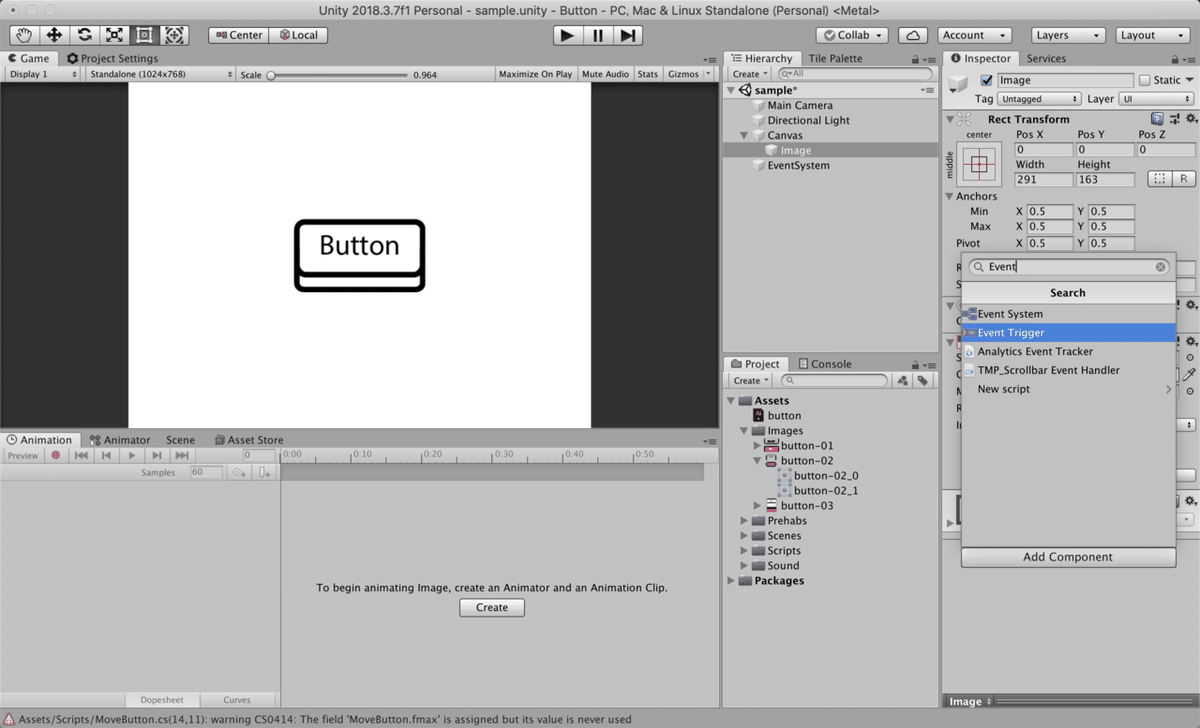This screenshot has height=728, width=1200.
Task: Play the animation clip
Action: coord(131,456)
